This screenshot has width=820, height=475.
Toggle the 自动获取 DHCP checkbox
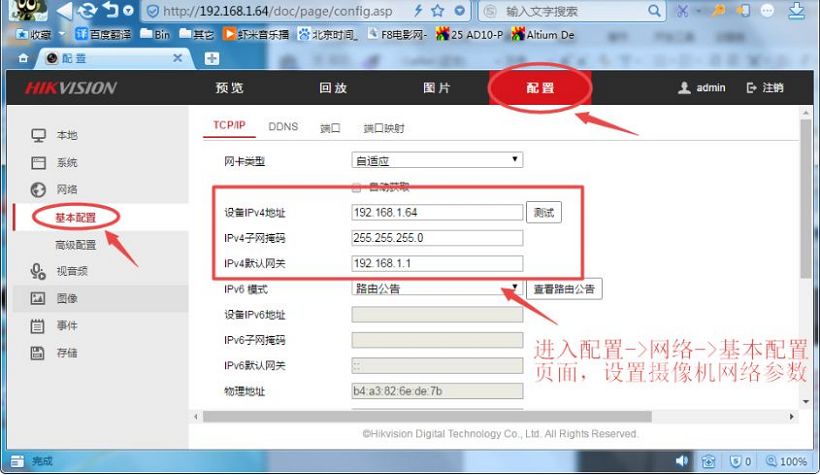coord(357,187)
